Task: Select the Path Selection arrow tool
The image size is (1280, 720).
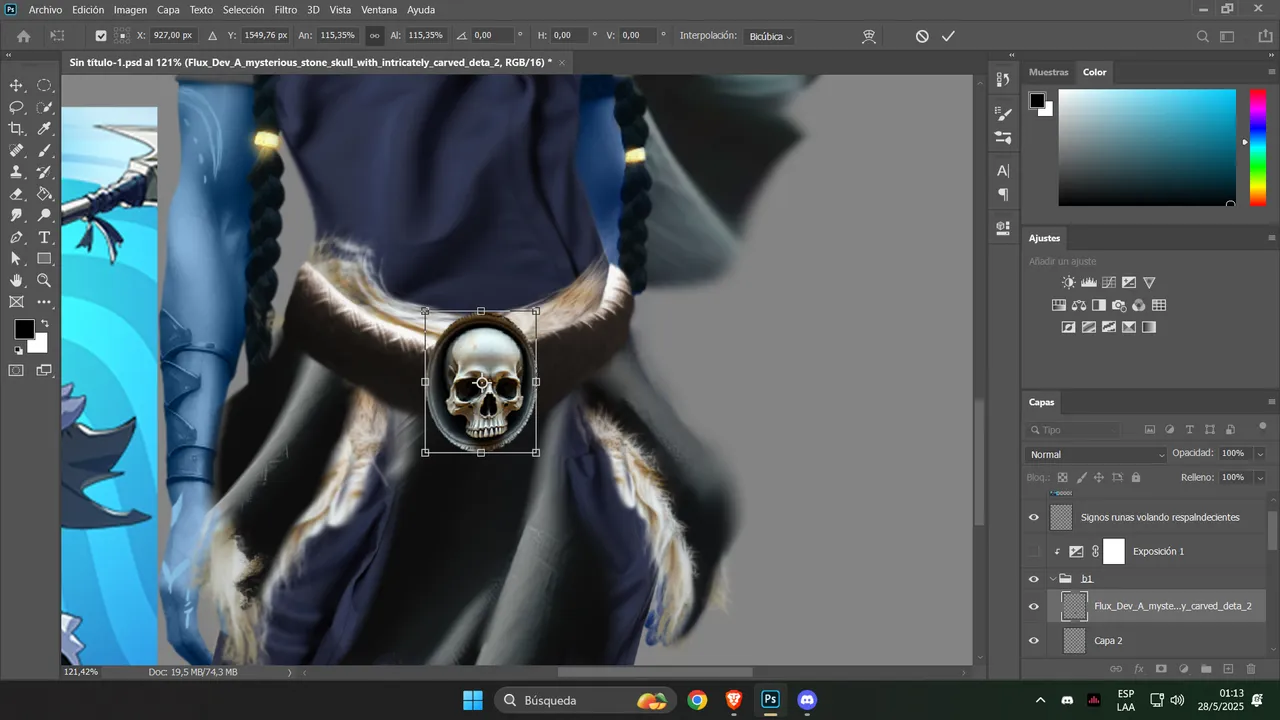Action: click(x=16, y=259)
